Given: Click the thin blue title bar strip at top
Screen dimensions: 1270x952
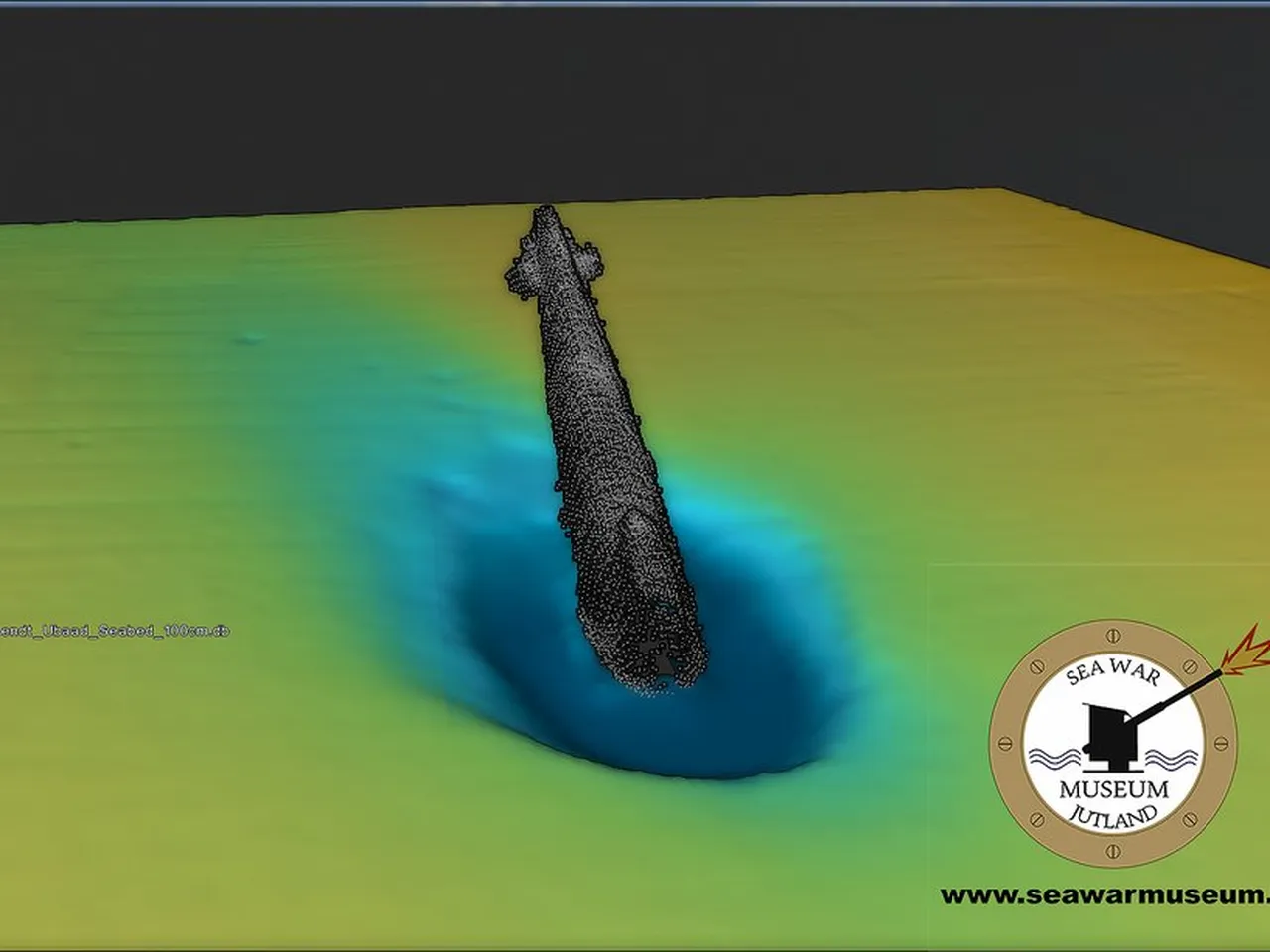Looking at the screenshot, I should pos(635,3).
